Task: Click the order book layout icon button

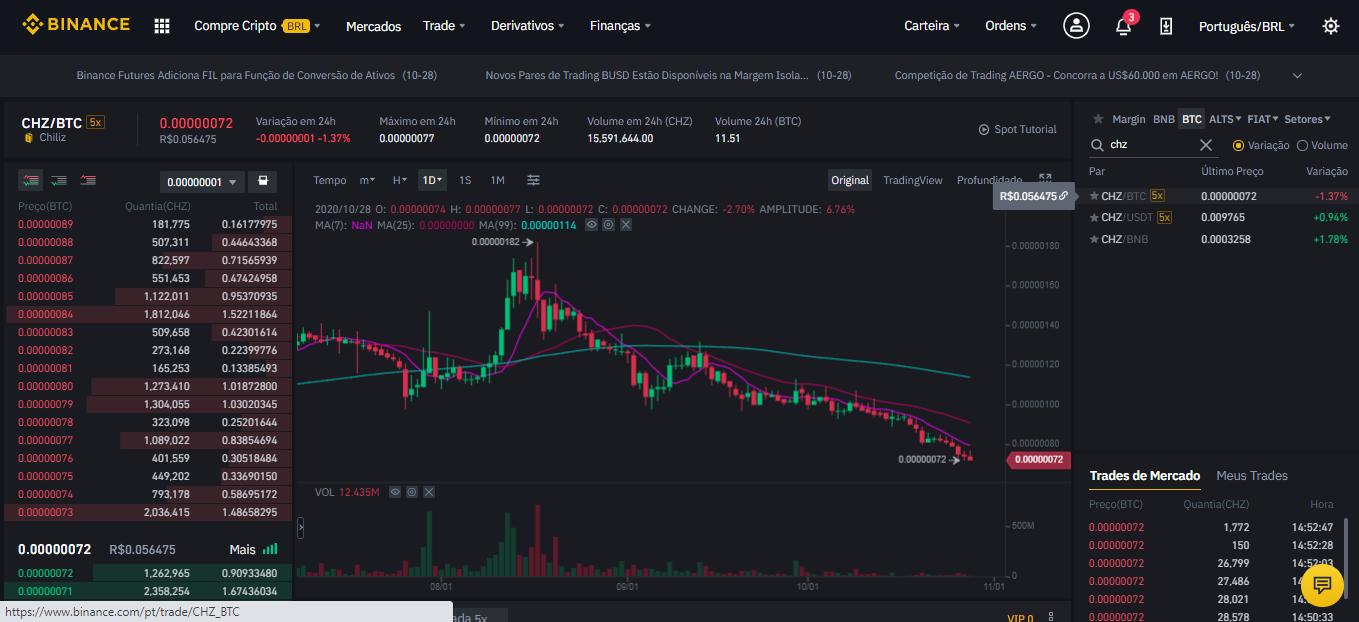Action: (262, 181)
